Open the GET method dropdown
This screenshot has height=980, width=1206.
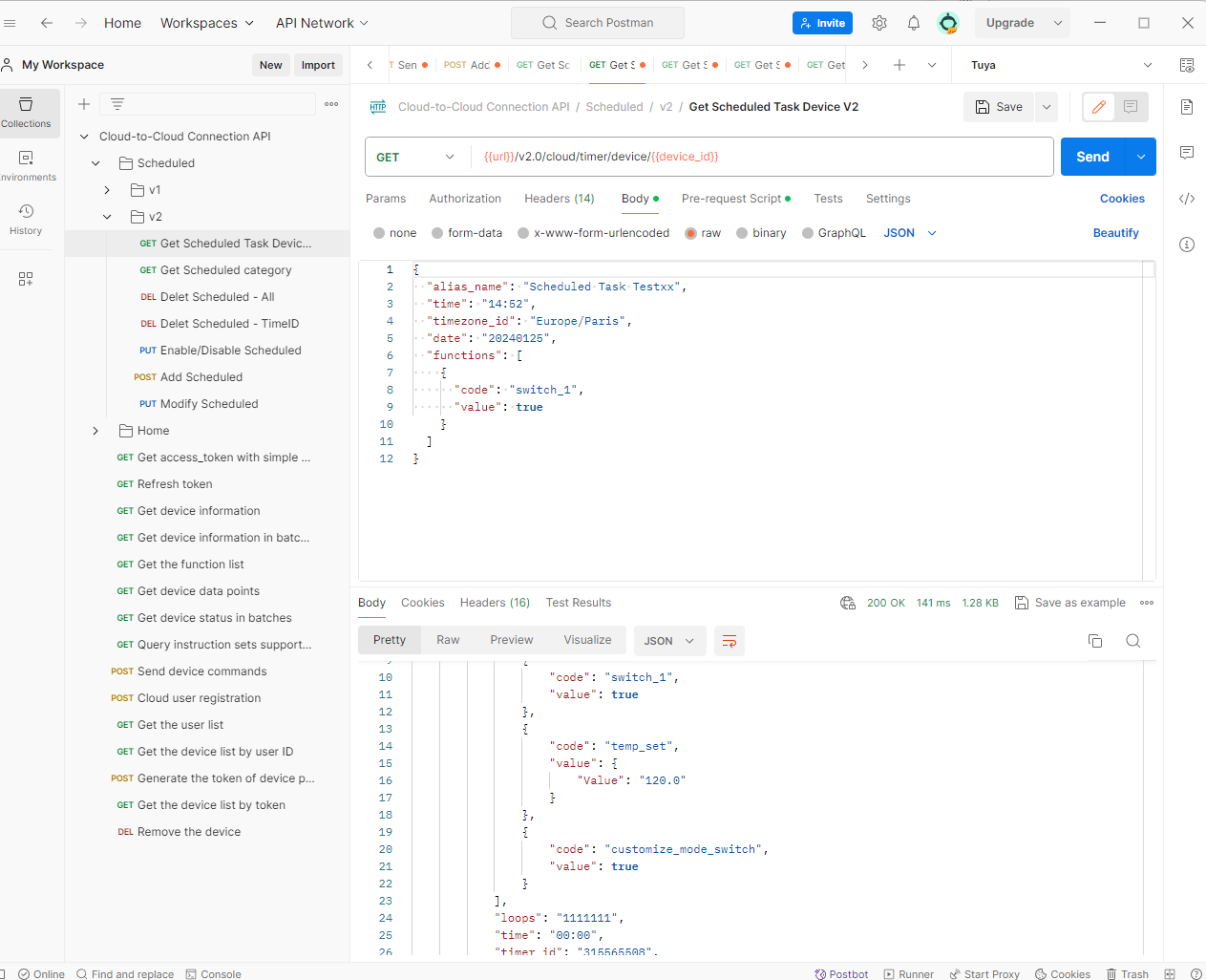pyautogui.click(x=417, y=158)
